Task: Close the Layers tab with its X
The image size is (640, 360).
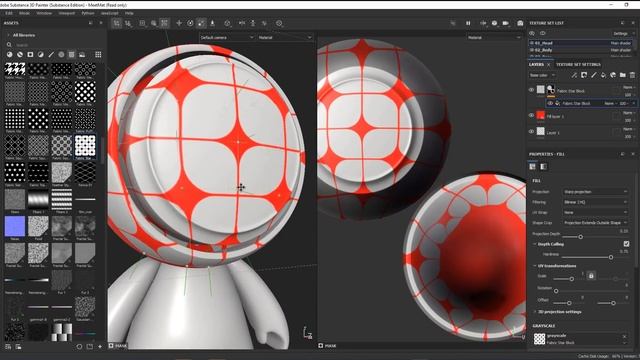Action: pyautogui.click(x=549, y=64)
